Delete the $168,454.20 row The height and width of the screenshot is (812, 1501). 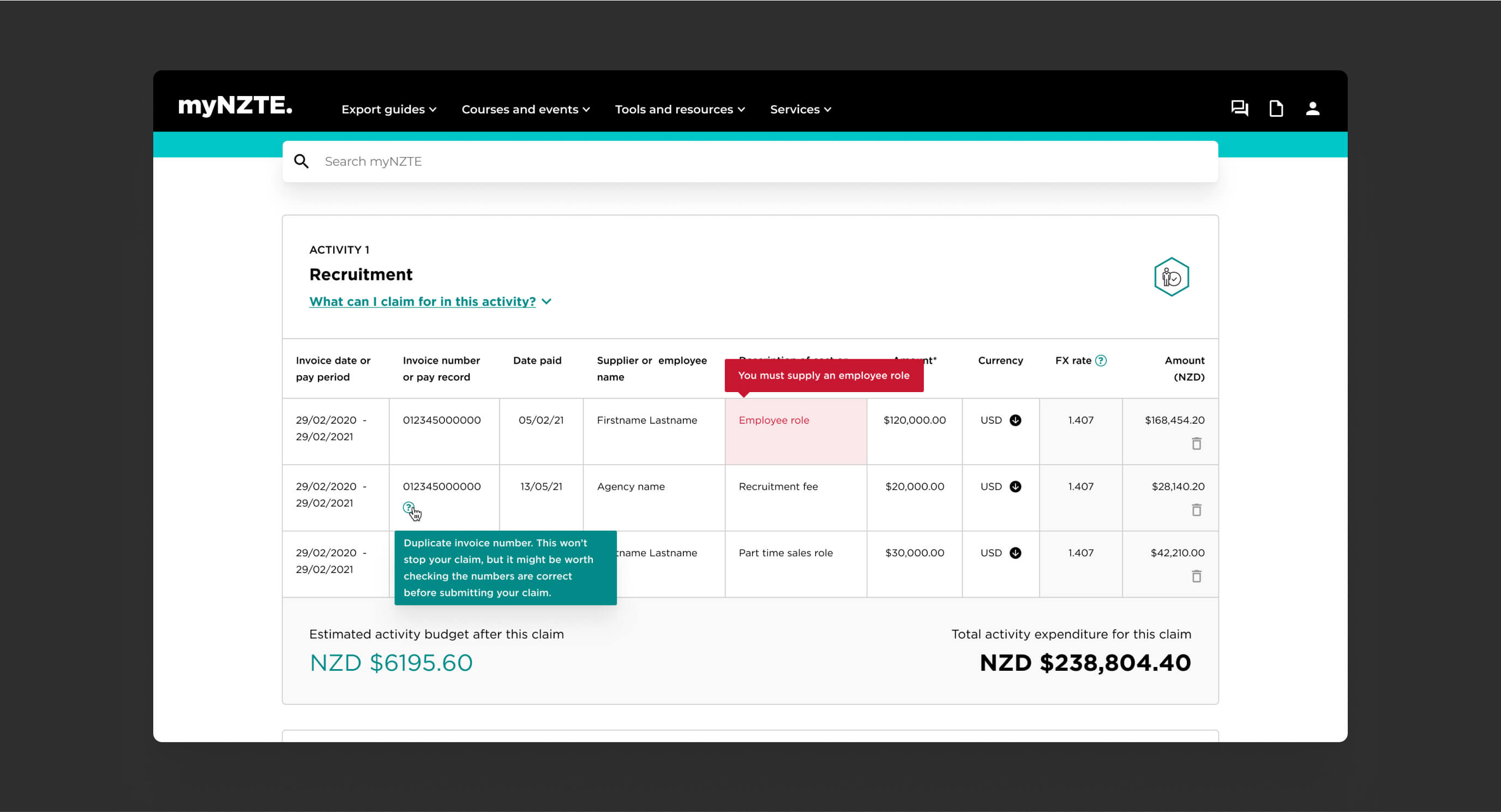click(1196, 444)
